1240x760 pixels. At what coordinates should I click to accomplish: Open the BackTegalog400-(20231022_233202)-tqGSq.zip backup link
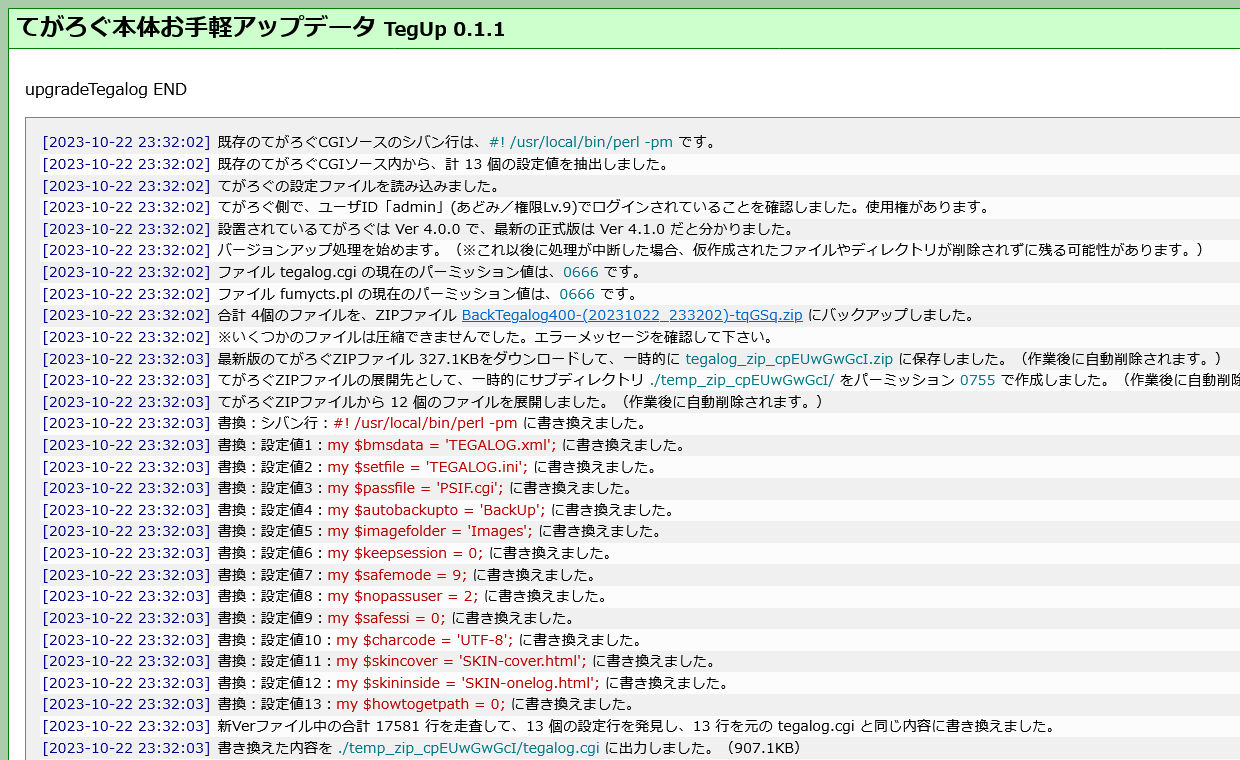[x=632, y=315]
